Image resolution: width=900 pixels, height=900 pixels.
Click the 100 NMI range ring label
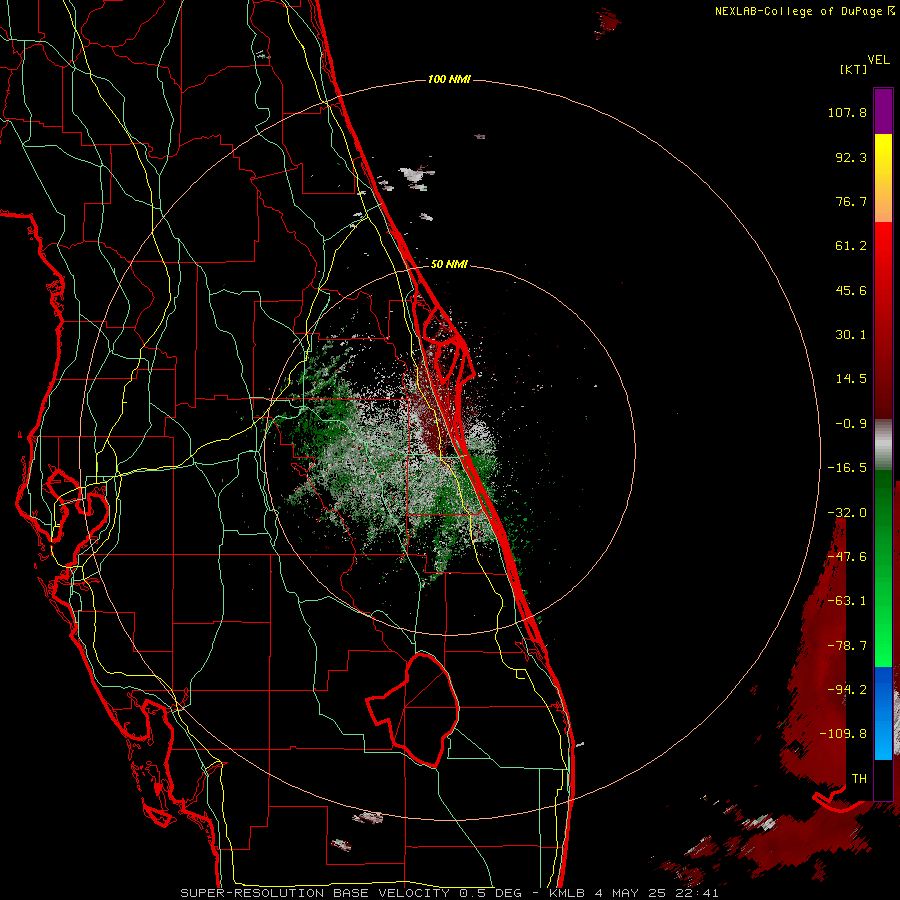(449, 79)
